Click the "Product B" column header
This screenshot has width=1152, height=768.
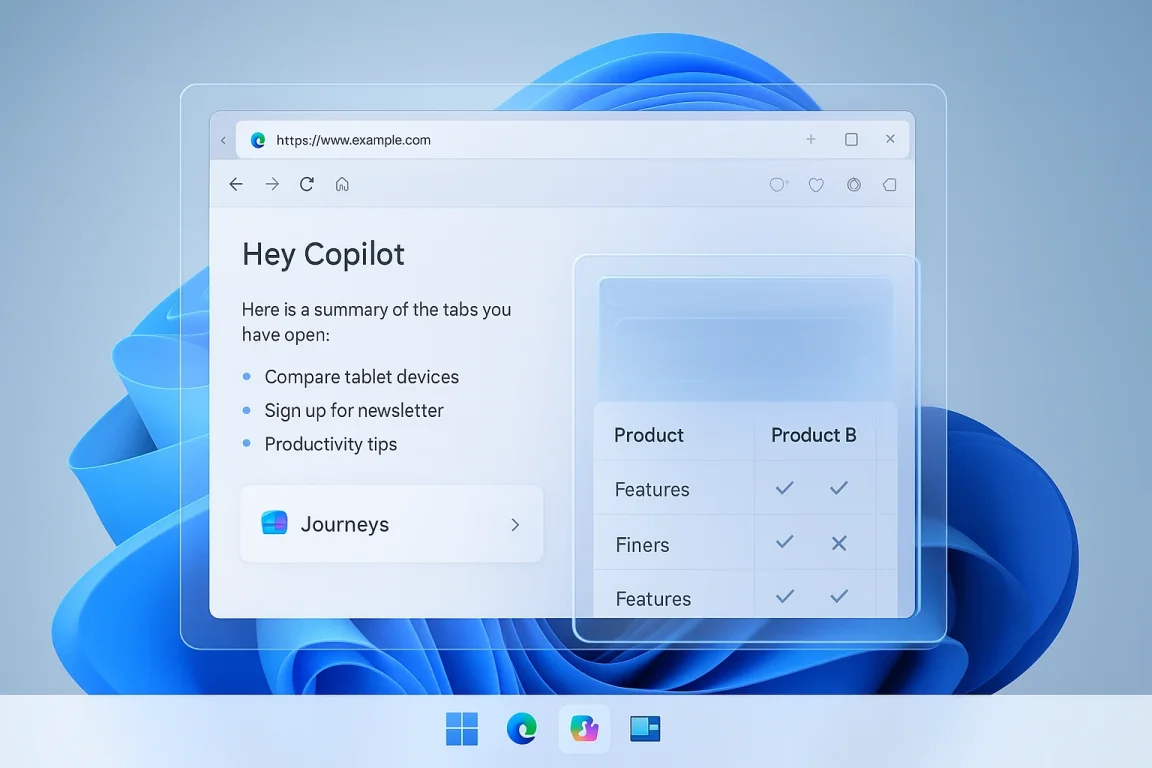[x=813, y=435]
